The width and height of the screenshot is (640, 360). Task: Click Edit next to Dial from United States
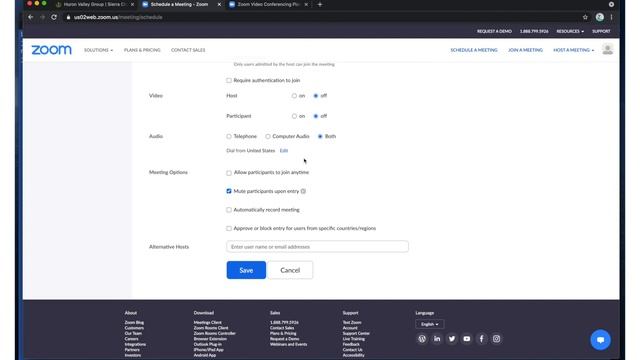coord(284,151)
